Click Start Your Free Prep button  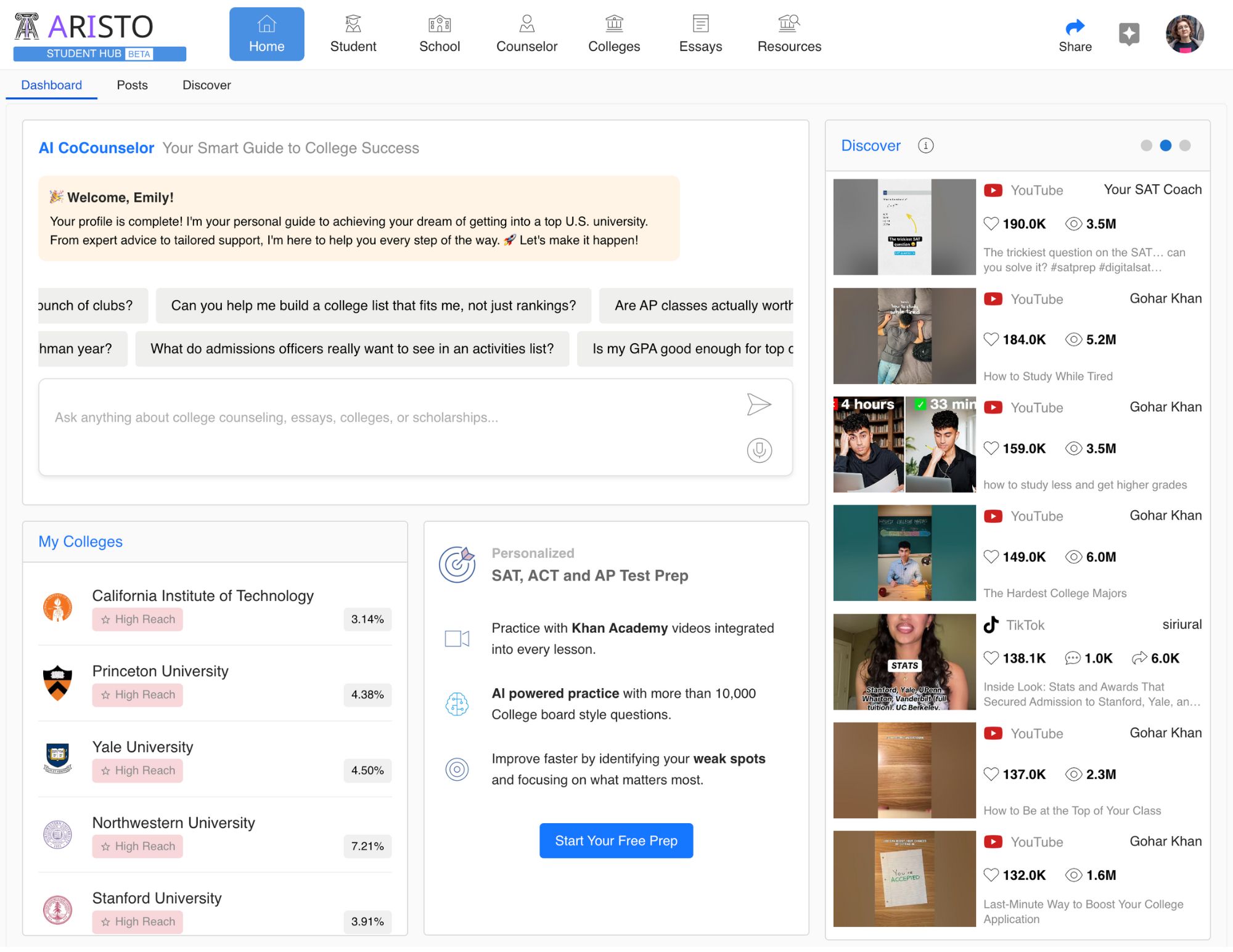point(616,840)
